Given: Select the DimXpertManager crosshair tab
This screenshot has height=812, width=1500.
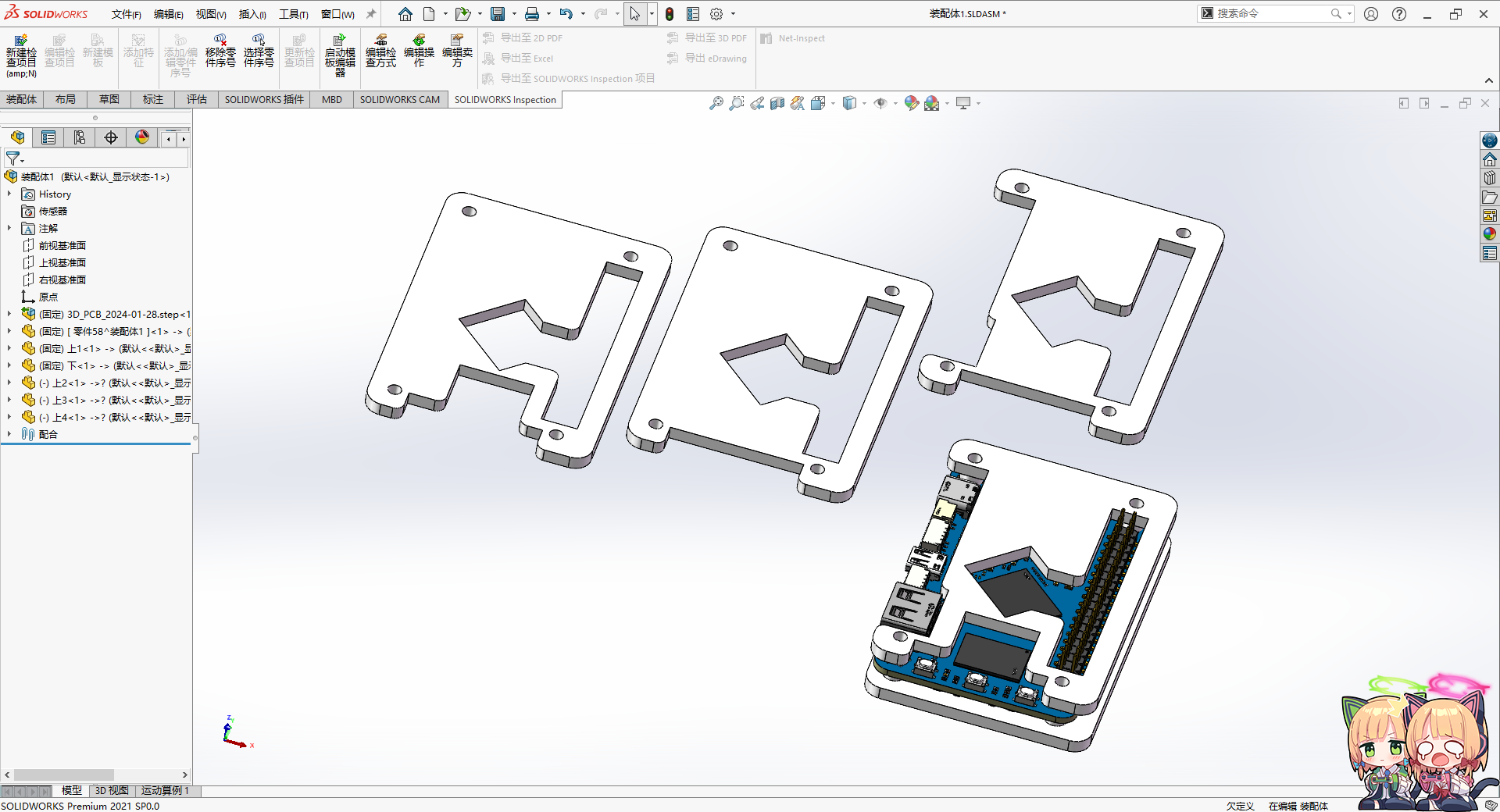Looking at the screenshot, I should [x=111, y=138].
